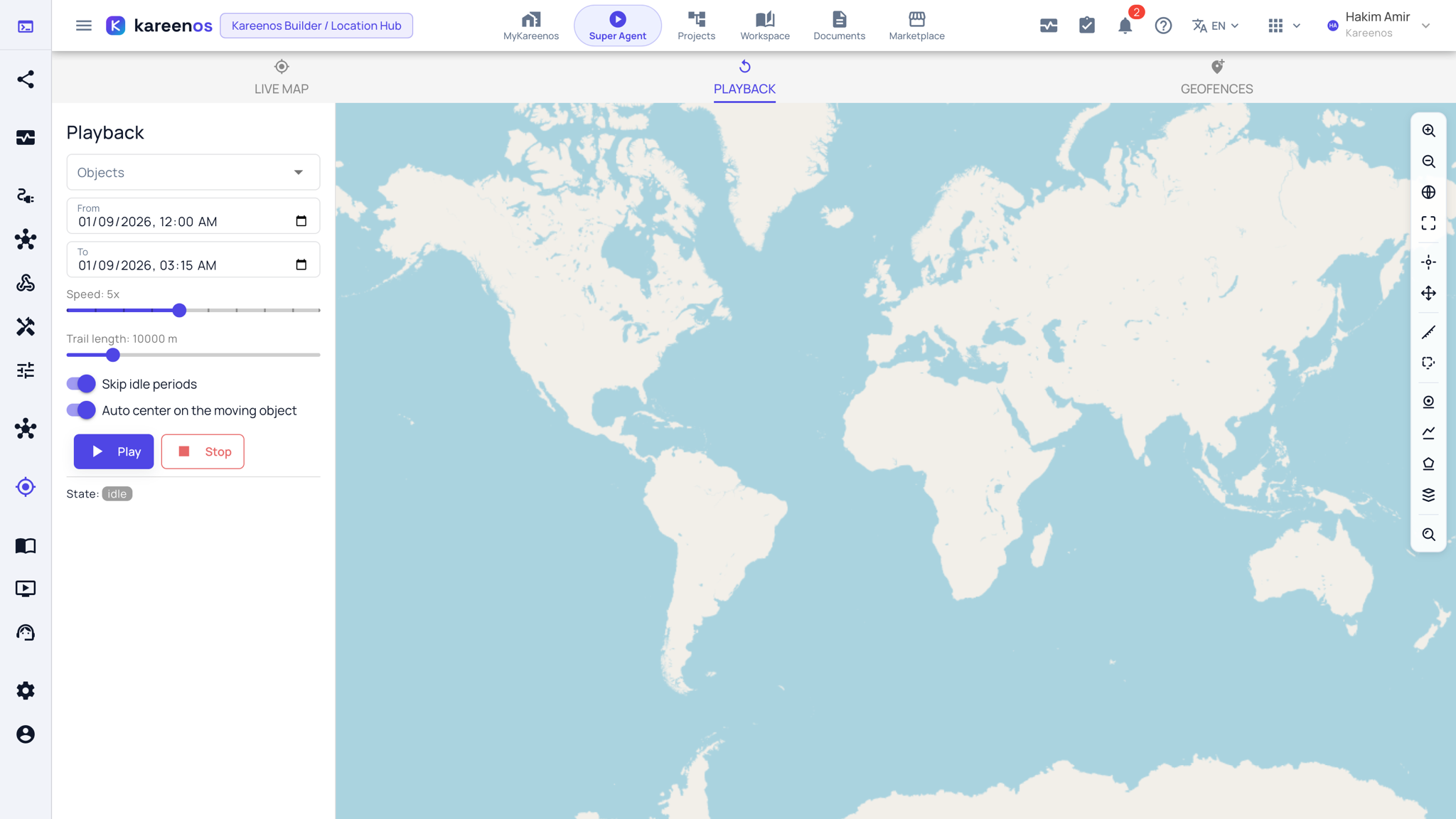Screen dimensions: 1456x819
Task: Click the idle state badge
Action: 117,494
